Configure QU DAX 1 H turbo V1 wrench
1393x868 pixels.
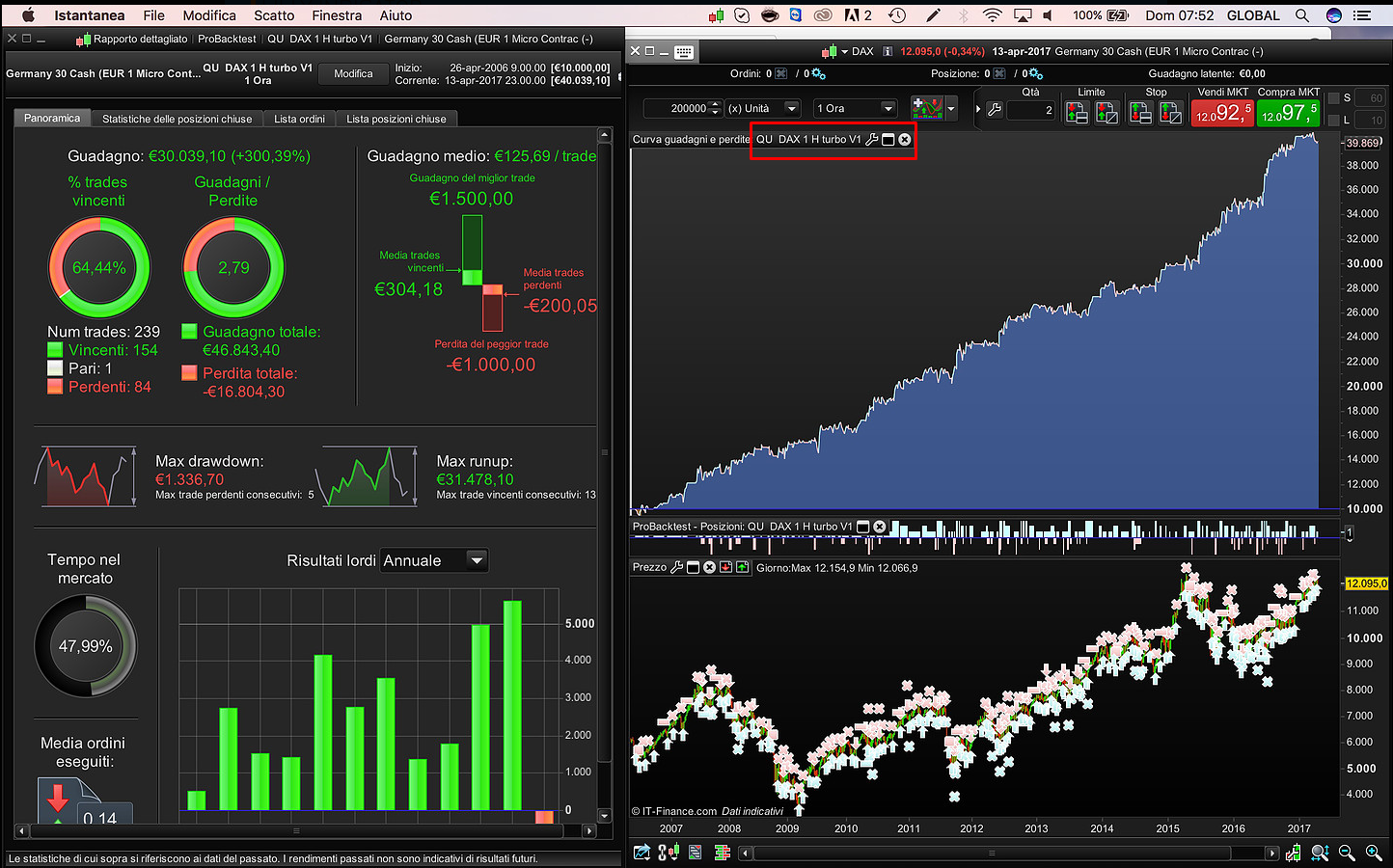pyautogui.click(x=872, y=140)
